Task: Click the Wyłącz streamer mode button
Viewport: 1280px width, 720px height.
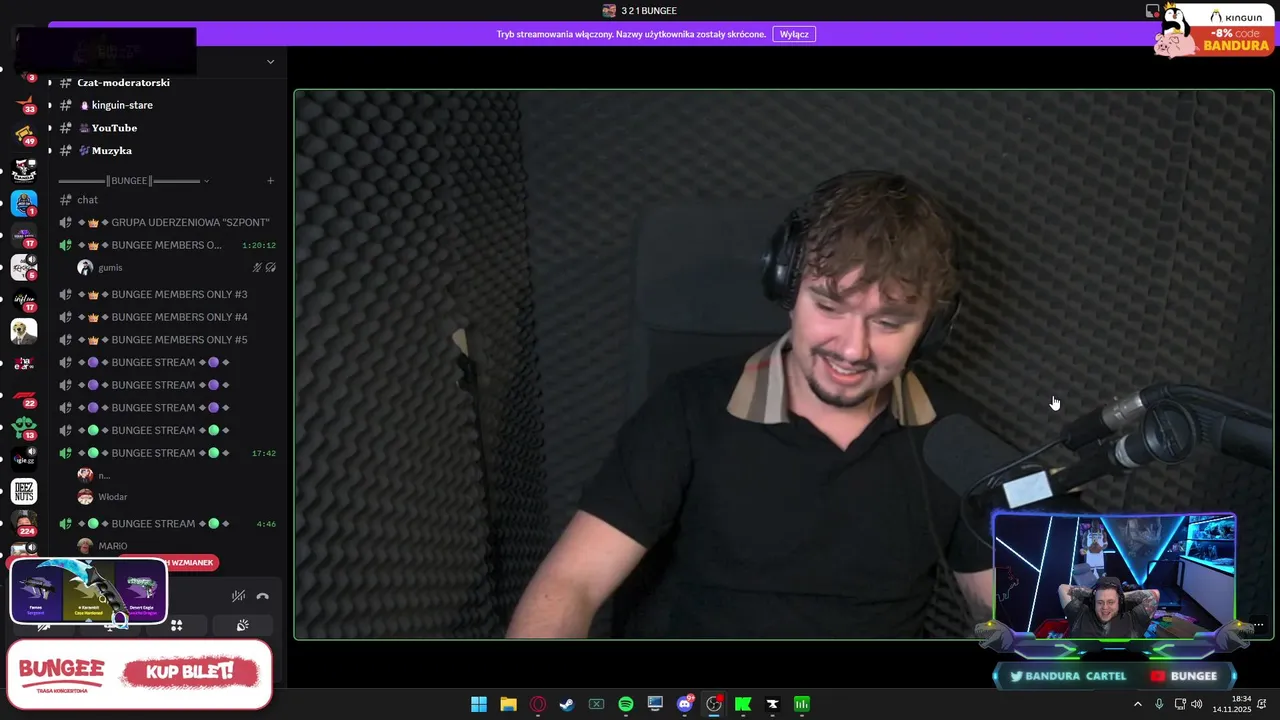Action: point(794,34)
